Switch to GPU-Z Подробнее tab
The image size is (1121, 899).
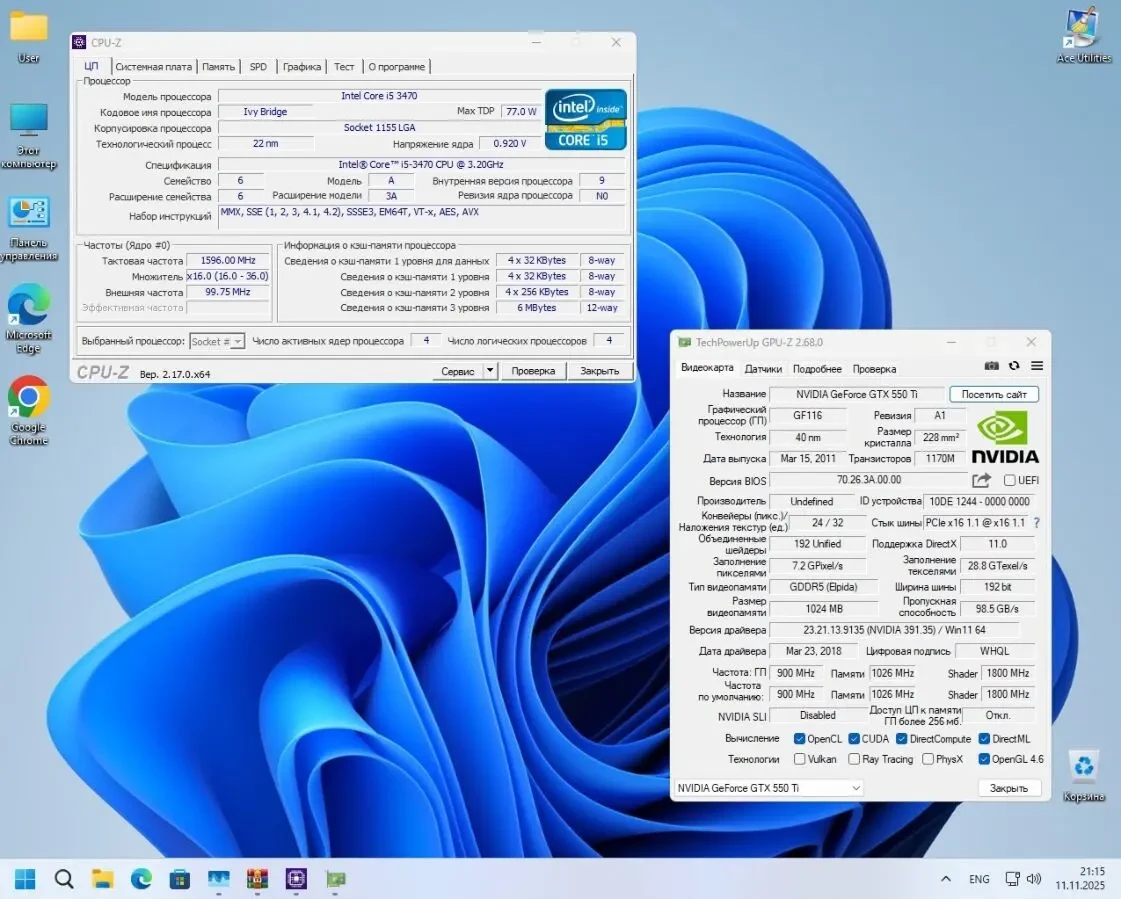[x=817, y=369]
